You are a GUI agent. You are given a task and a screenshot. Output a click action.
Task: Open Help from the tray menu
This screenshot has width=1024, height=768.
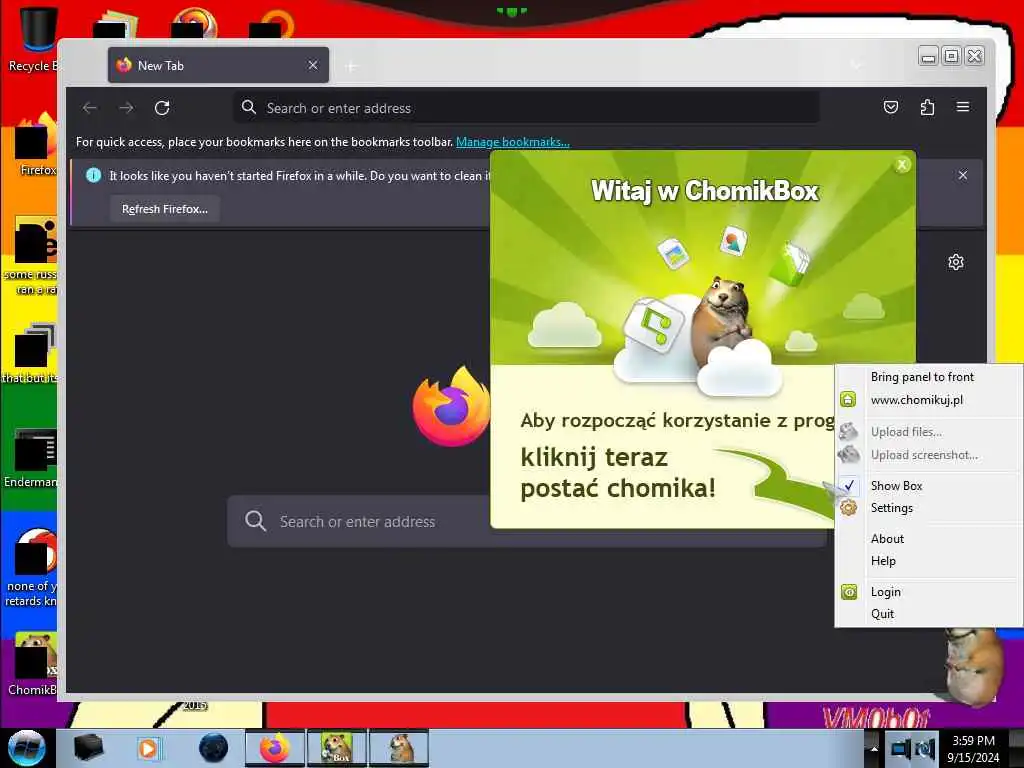coord(883,561)
